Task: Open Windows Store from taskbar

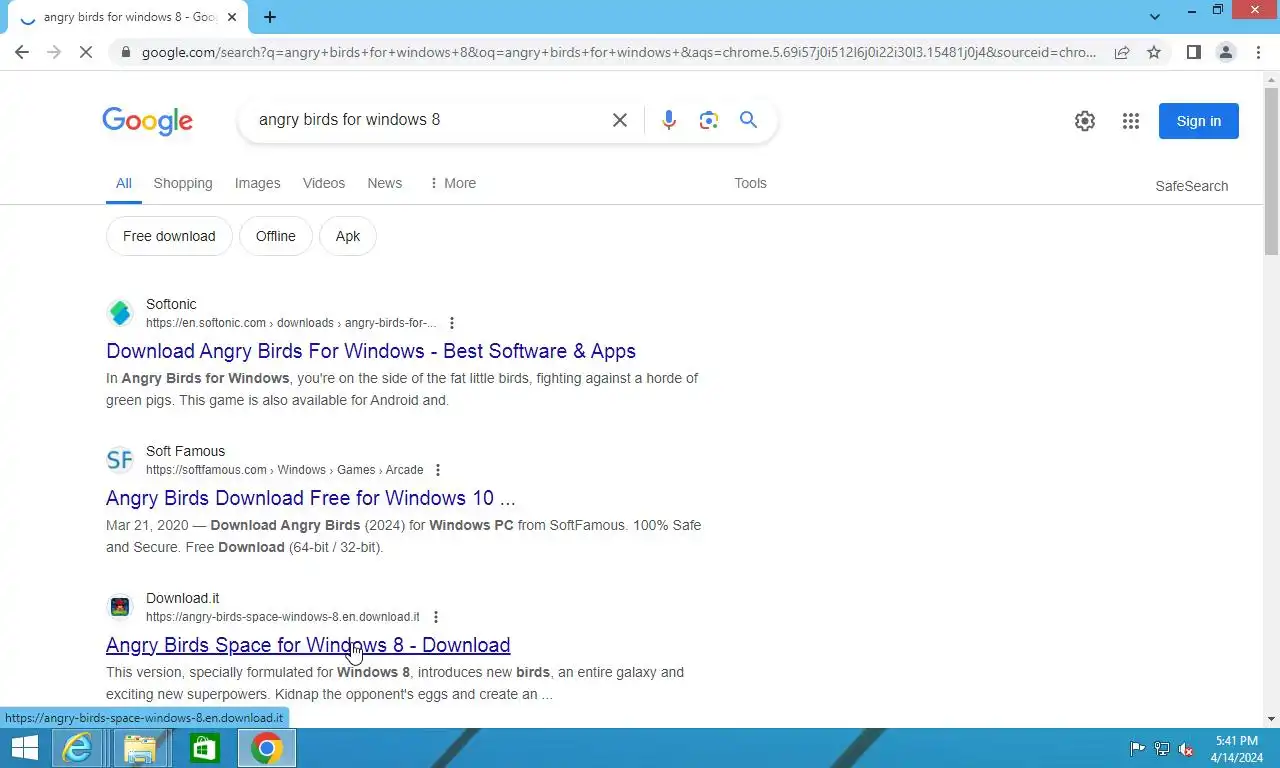Action: 204,748
